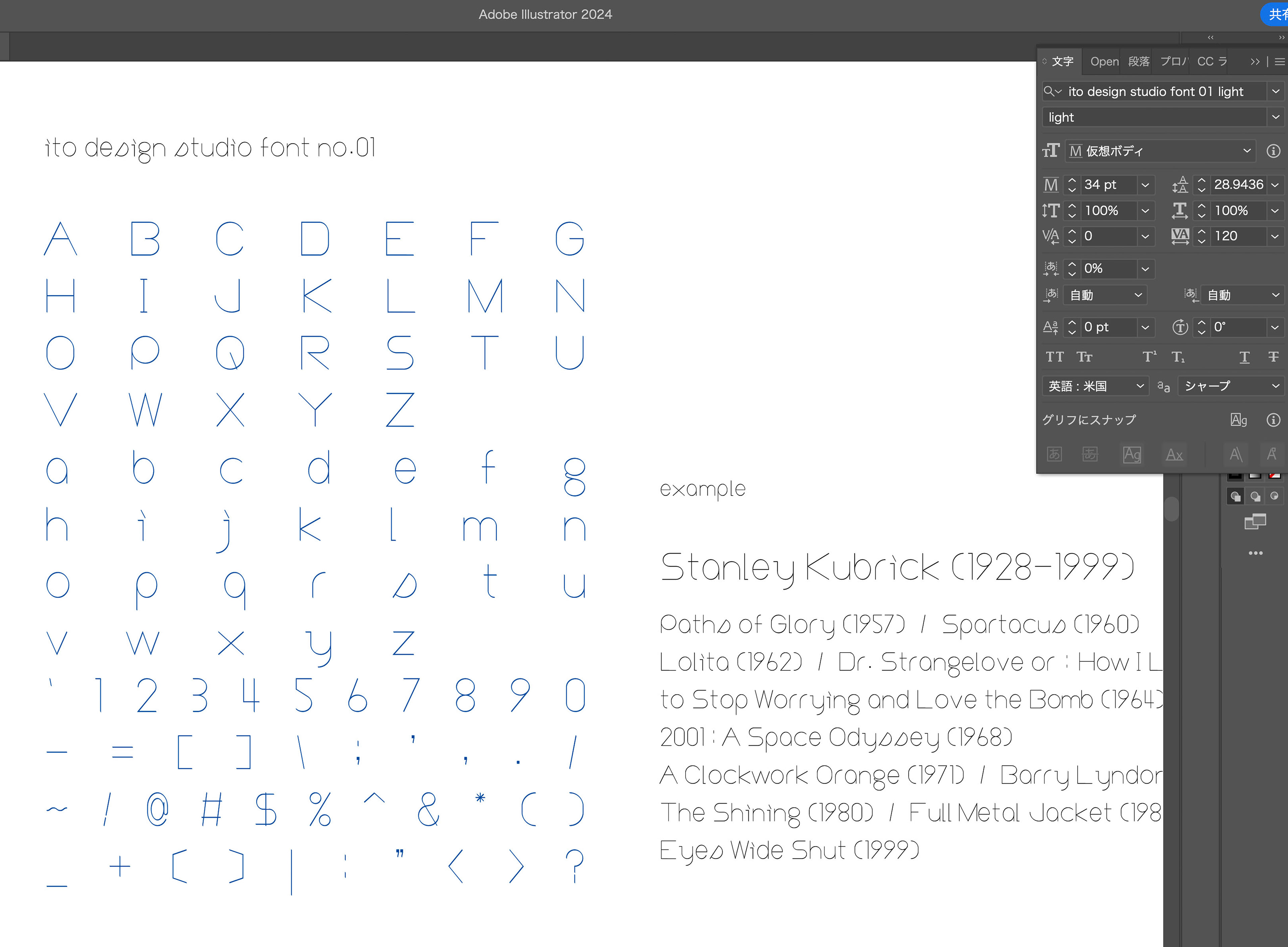Open the light font style dropdown
This screenshot has height=947, width=1288.
point(1275,117)
